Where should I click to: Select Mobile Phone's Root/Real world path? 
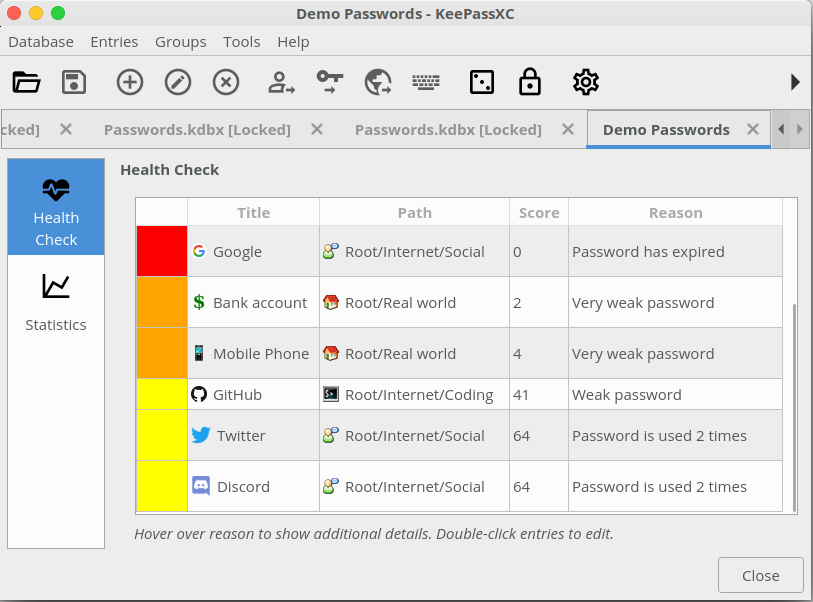(x=414, y=354)
